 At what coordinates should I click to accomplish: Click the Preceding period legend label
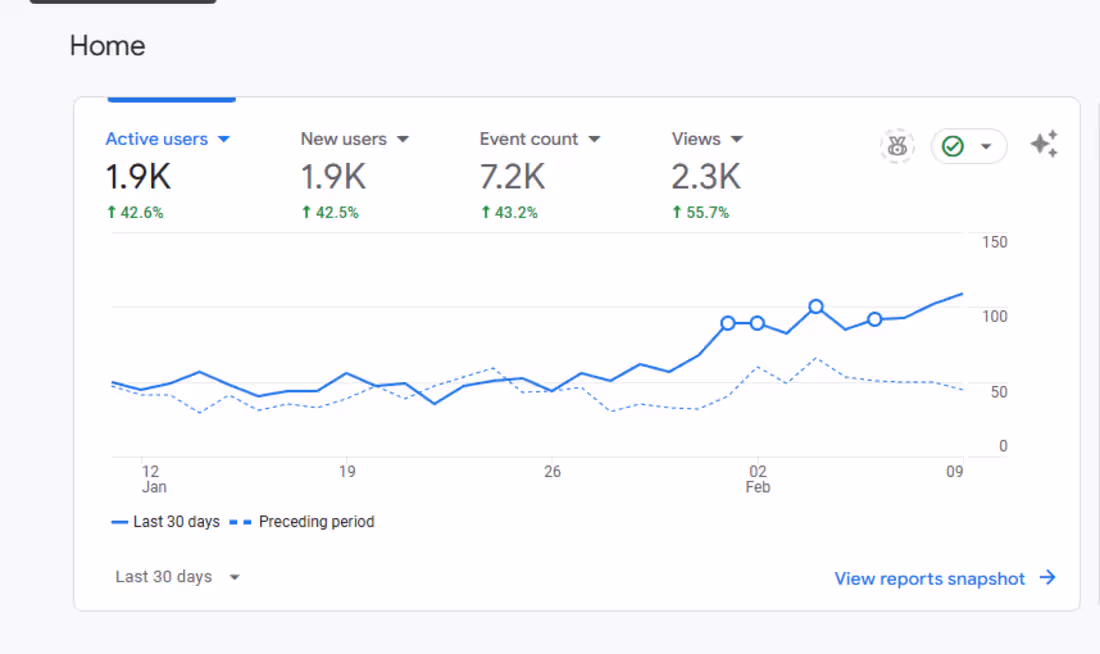tap(316, 521)
